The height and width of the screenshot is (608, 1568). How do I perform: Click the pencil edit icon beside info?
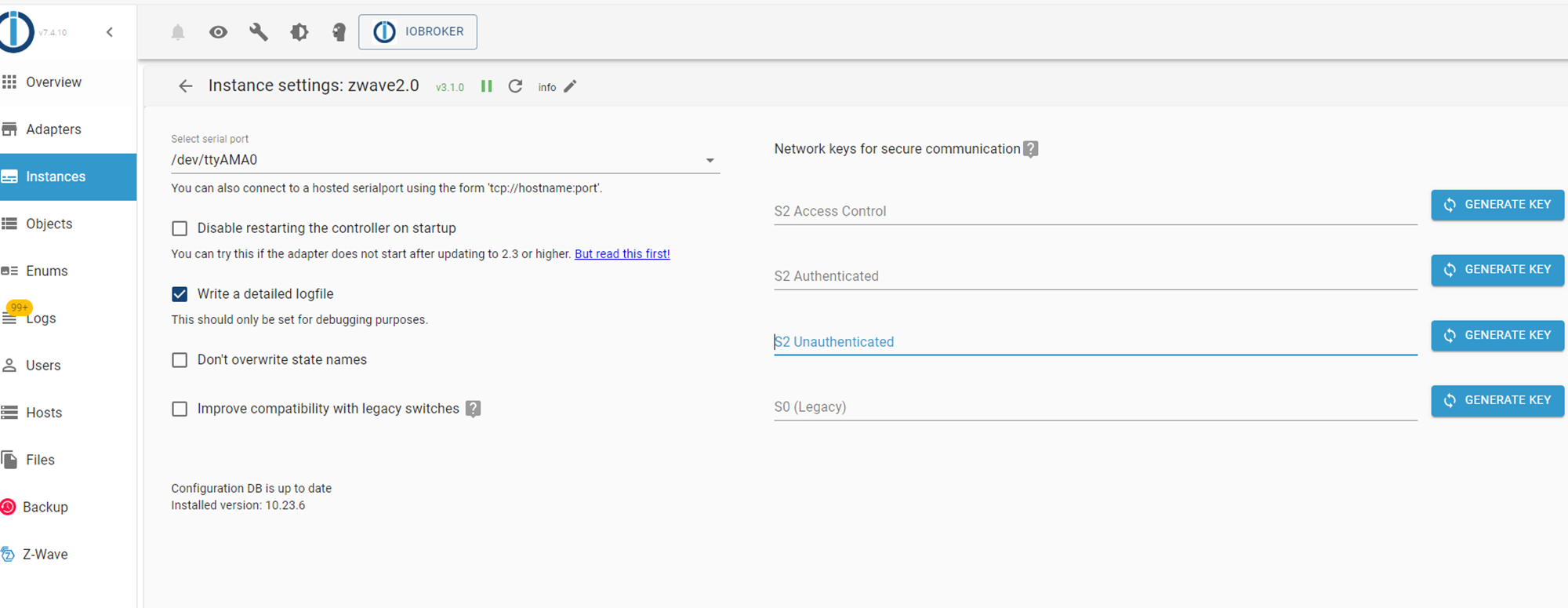coord(571,86)
